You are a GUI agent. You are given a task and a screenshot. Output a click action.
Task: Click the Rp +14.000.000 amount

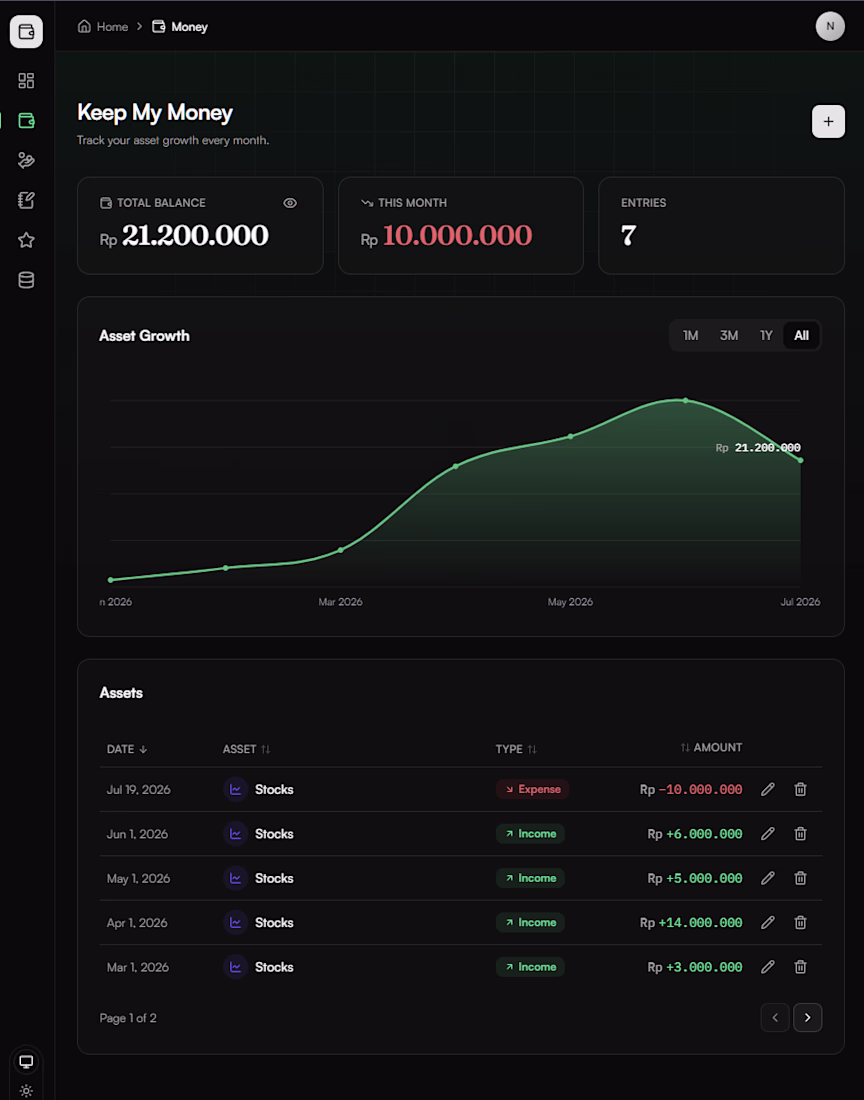(691, 923)
